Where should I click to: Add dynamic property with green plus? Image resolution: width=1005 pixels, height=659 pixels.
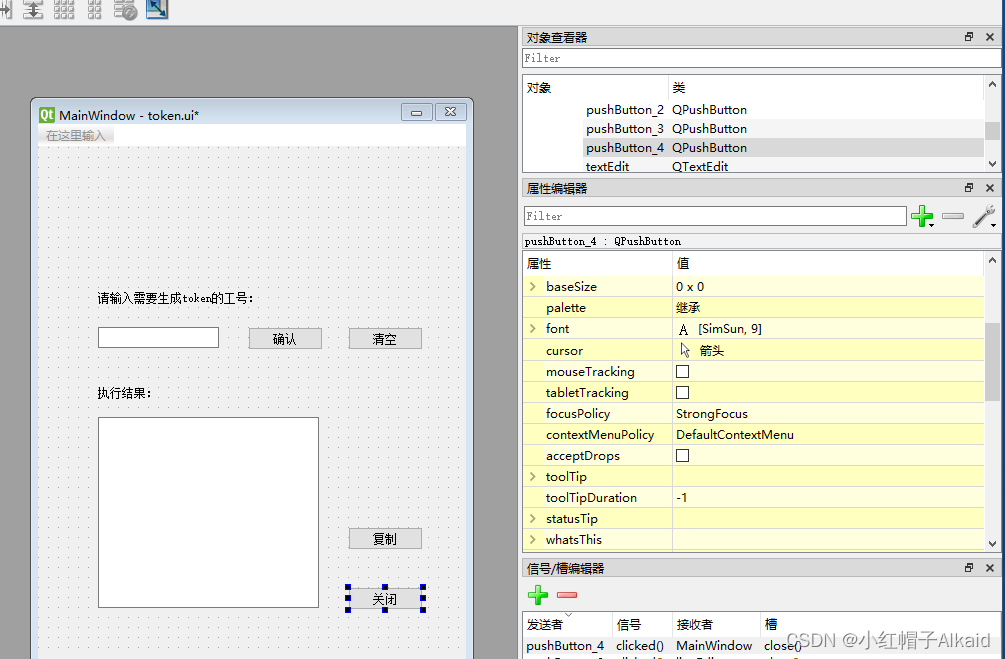[x=922, y=216]
